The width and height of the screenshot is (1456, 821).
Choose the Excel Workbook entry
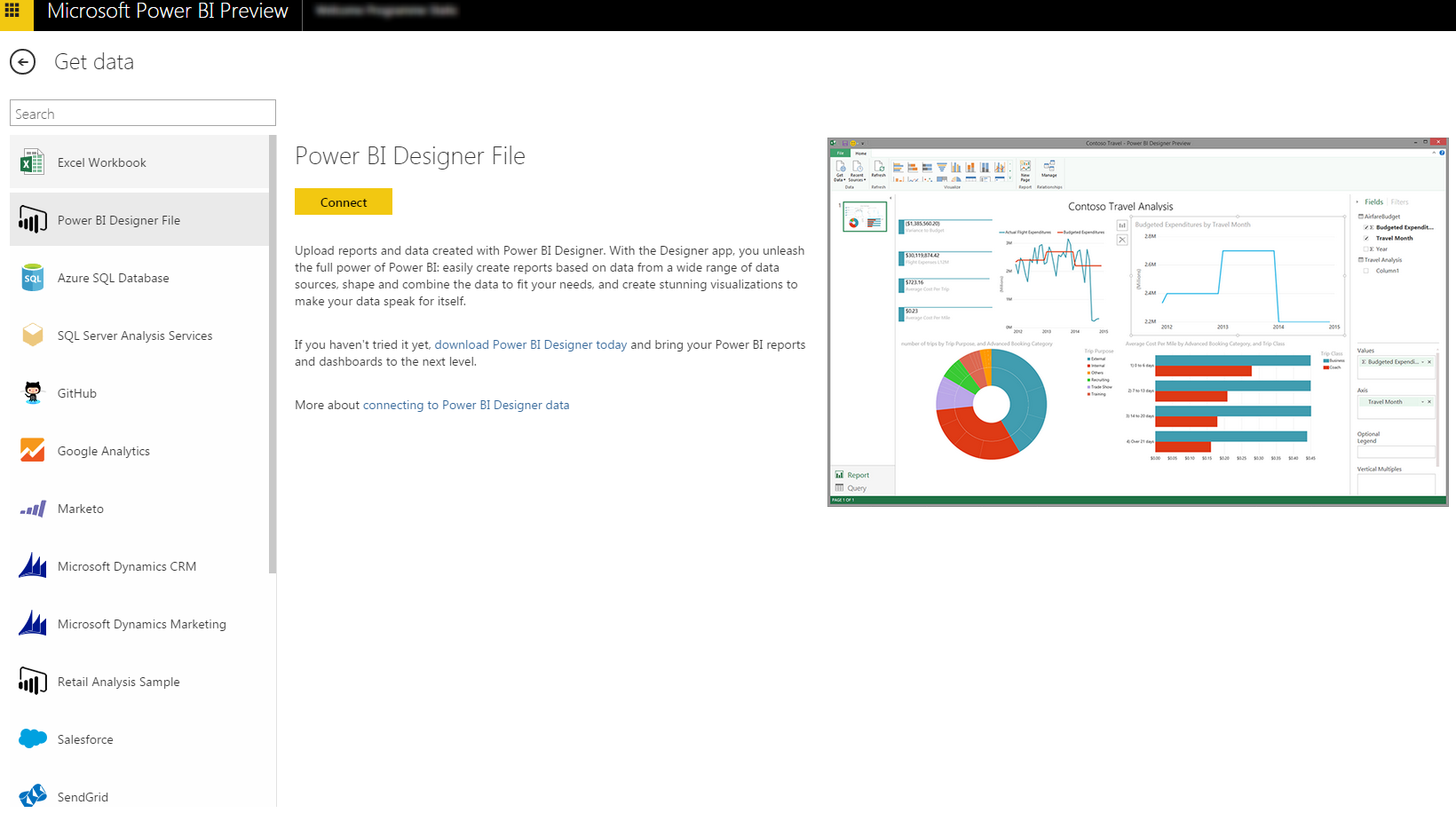[x=139, y=162]
